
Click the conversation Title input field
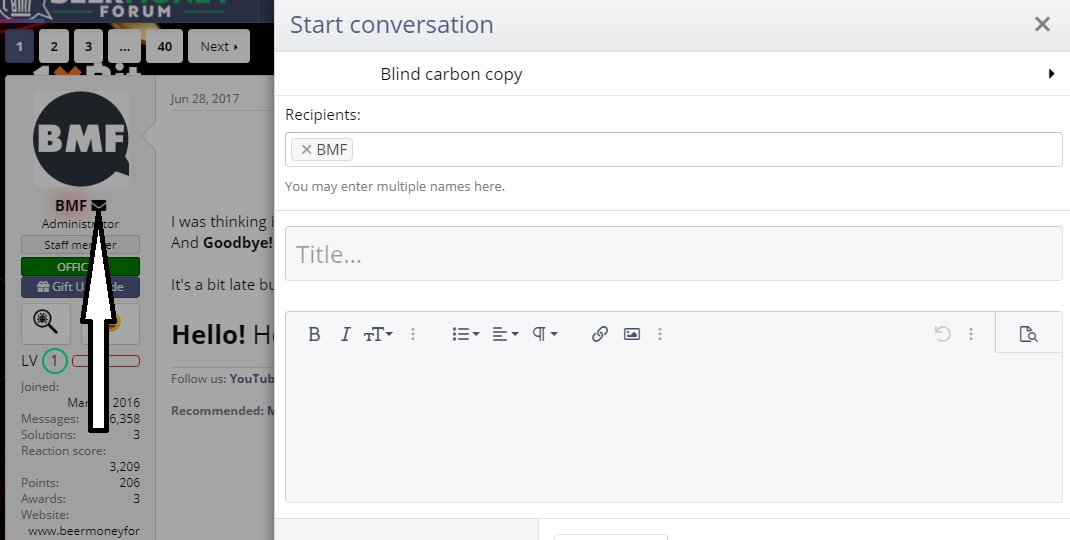(x=673, y=254)
